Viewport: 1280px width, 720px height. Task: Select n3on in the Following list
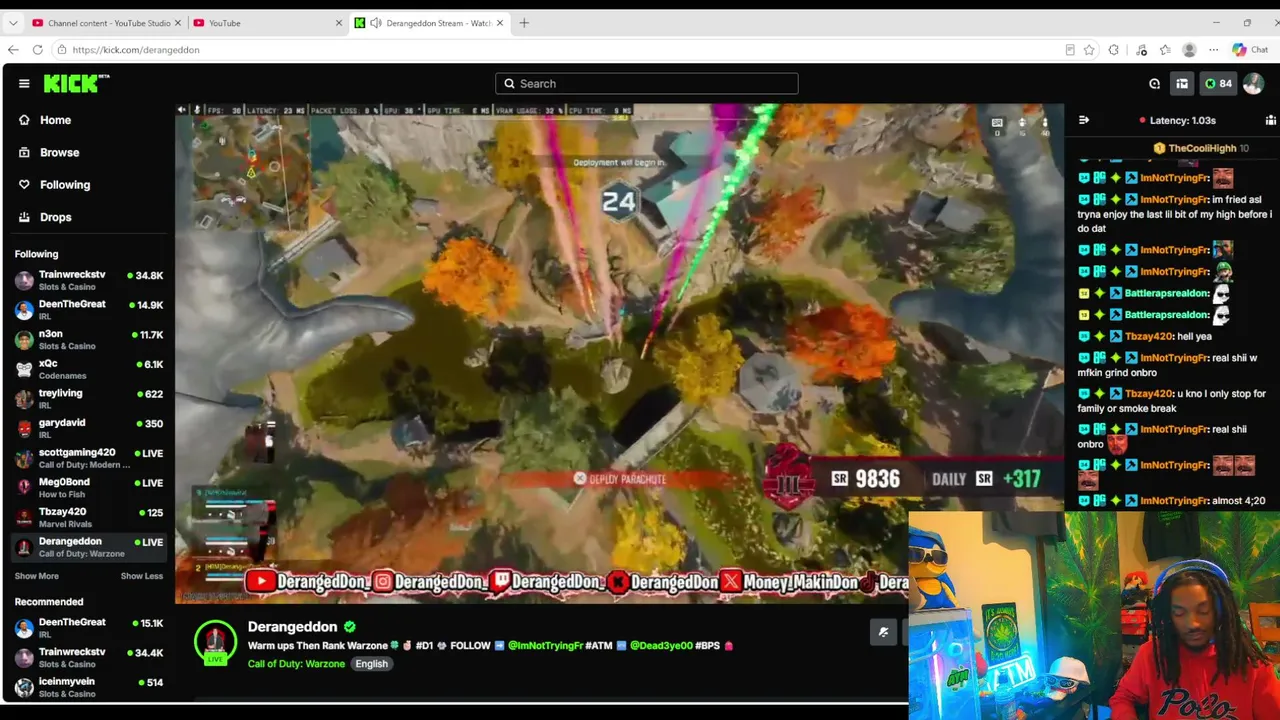pyautogui.click(x=89, y=340)
